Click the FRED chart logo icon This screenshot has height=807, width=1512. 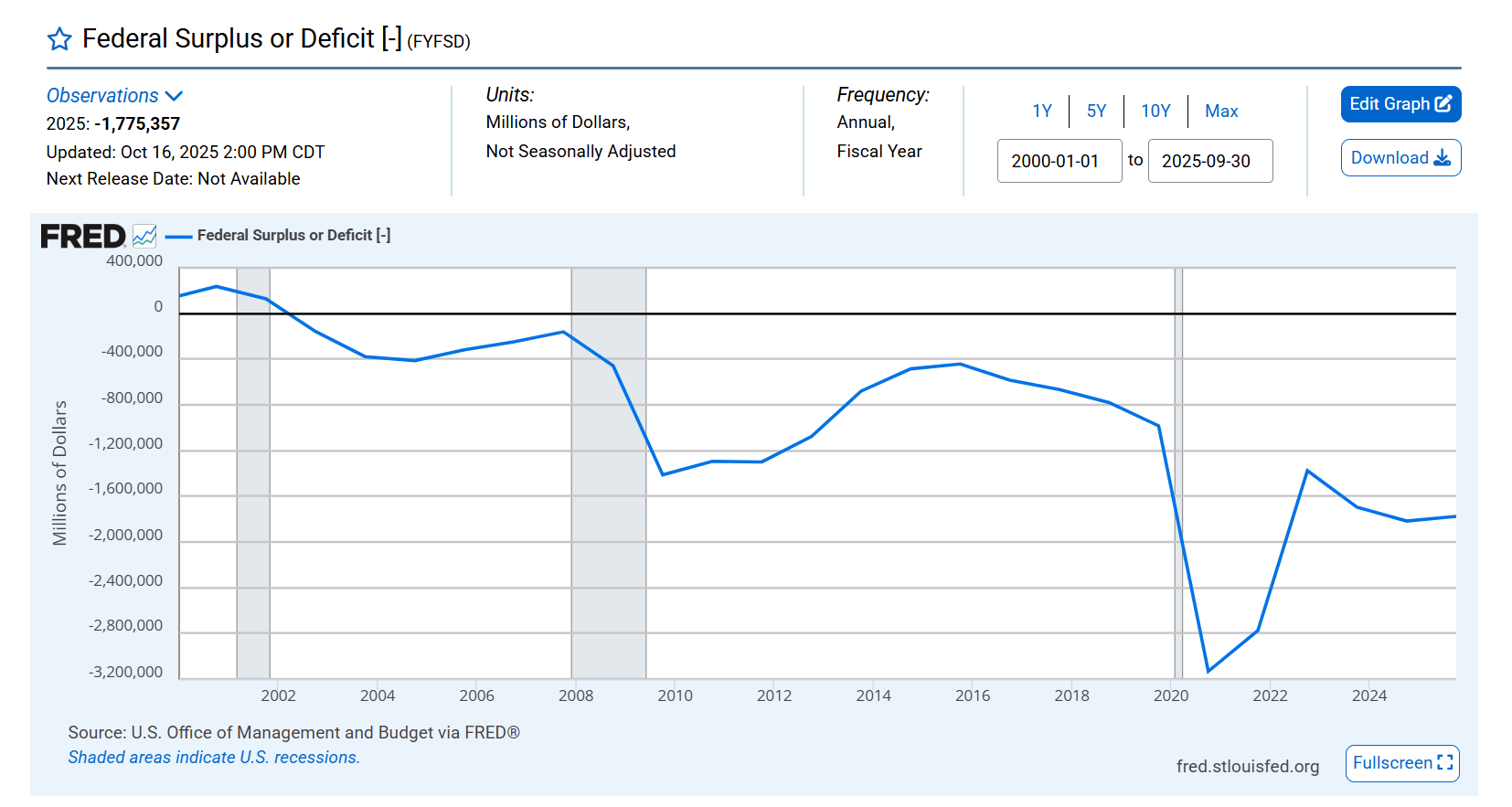point(144,236)
